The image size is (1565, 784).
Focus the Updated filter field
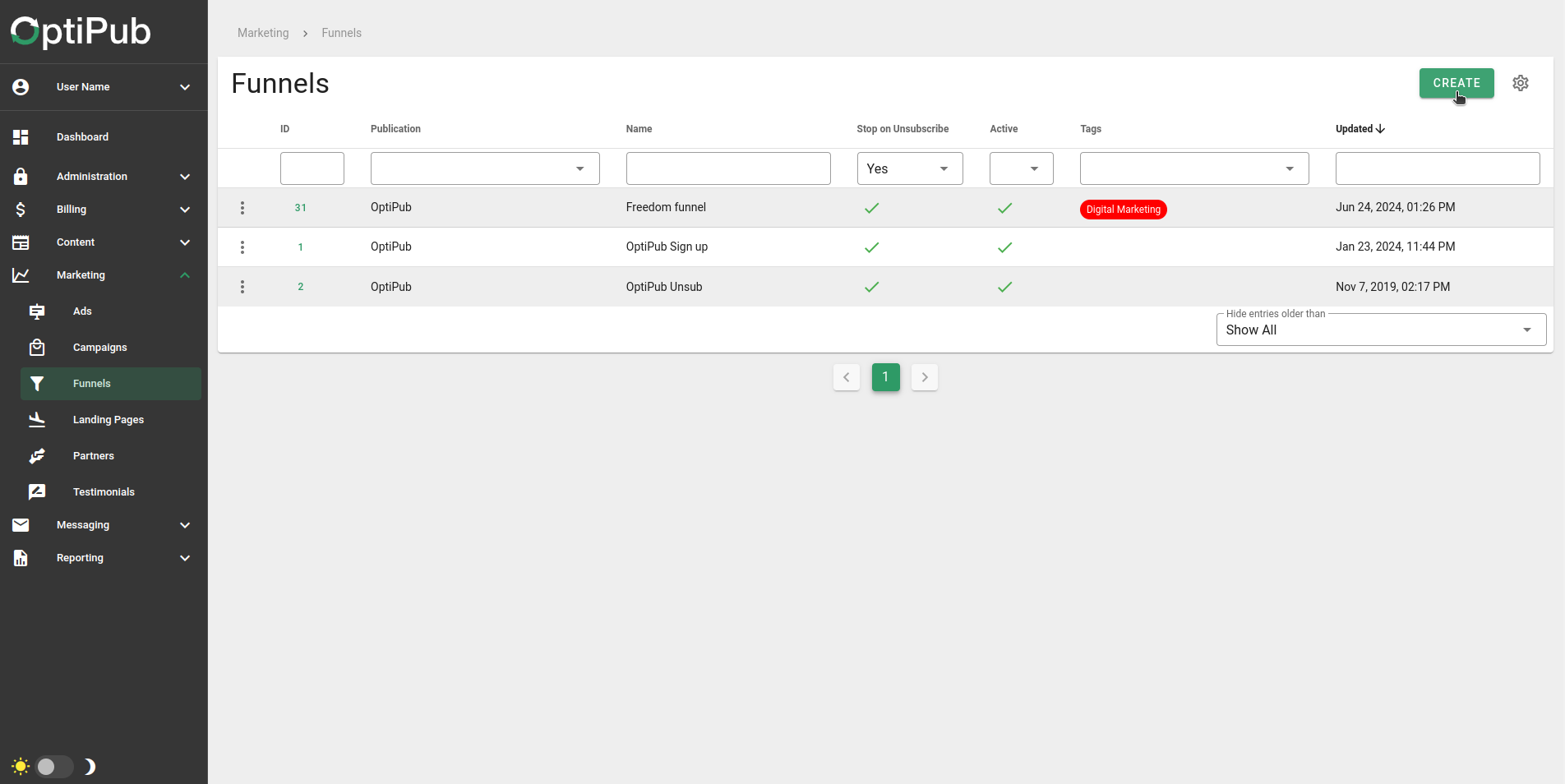click(1438, 168)
